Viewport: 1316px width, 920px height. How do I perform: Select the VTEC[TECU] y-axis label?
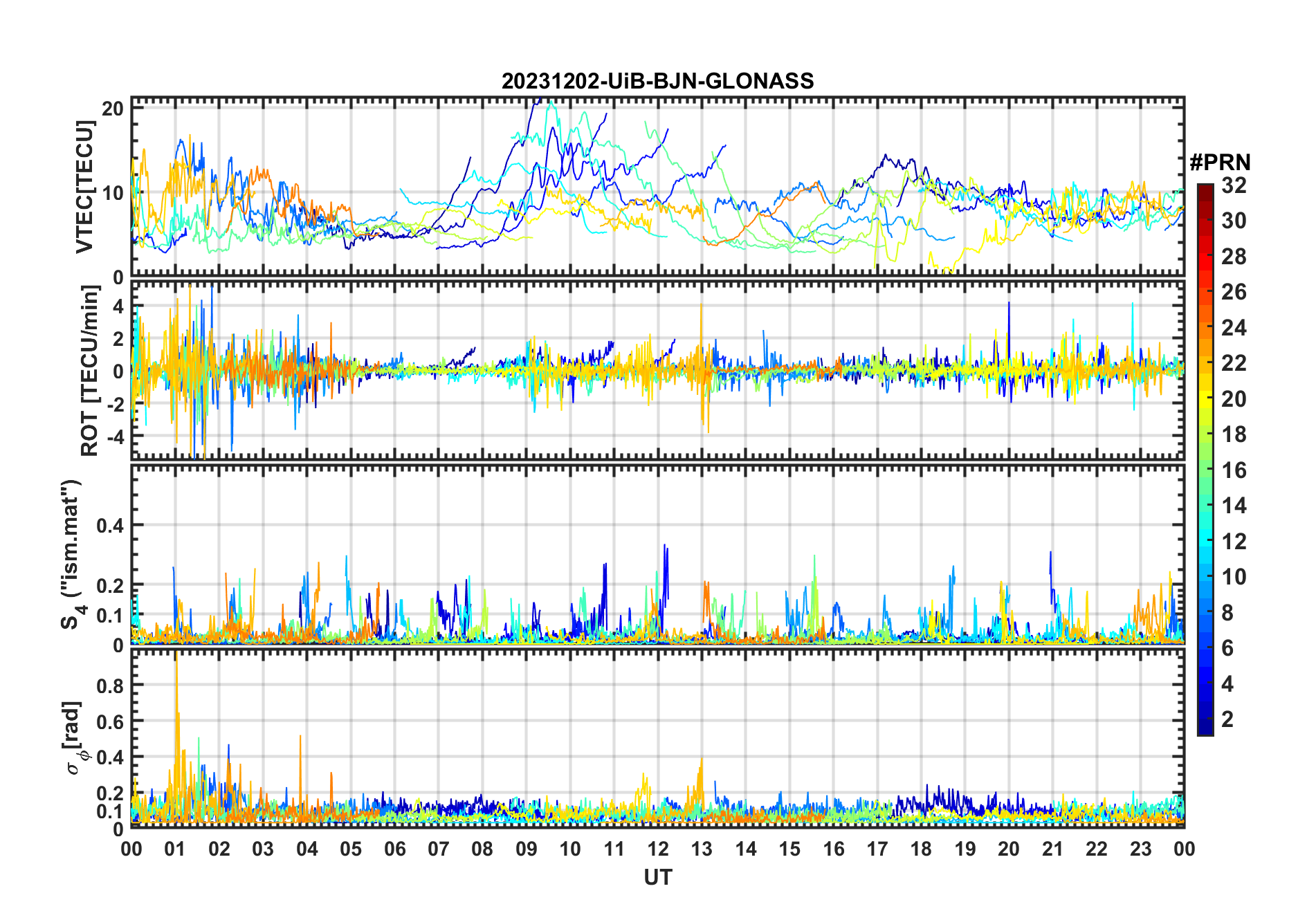coord(84,187)
